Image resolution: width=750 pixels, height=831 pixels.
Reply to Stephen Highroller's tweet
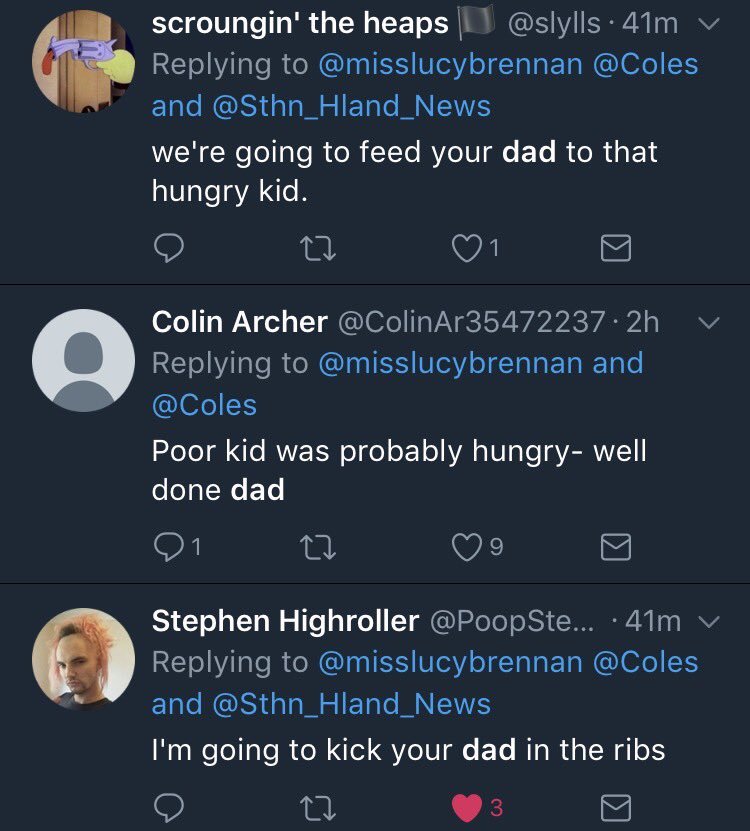pos(170,806)
